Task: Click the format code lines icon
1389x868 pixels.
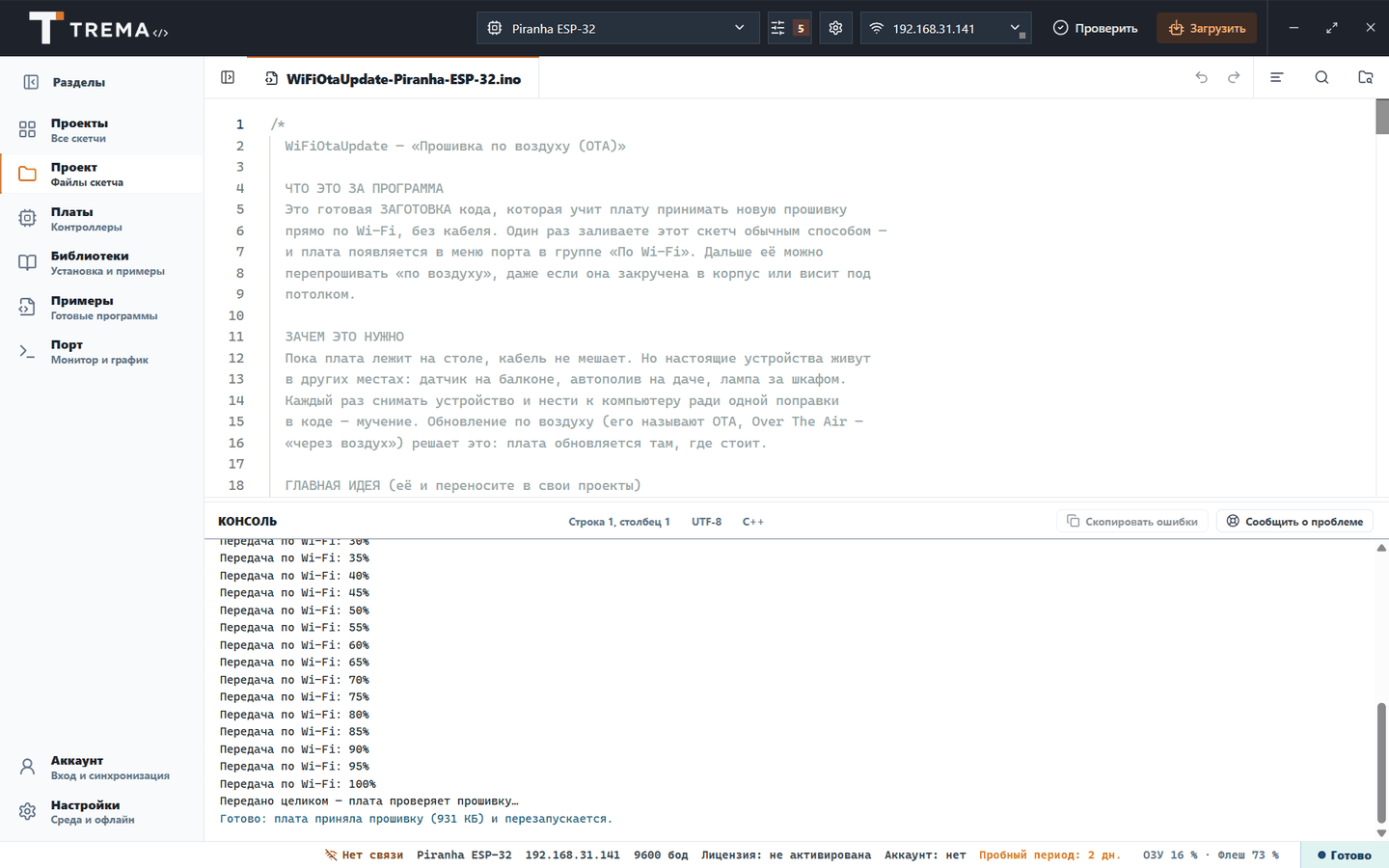Action: pos(1276,77)
